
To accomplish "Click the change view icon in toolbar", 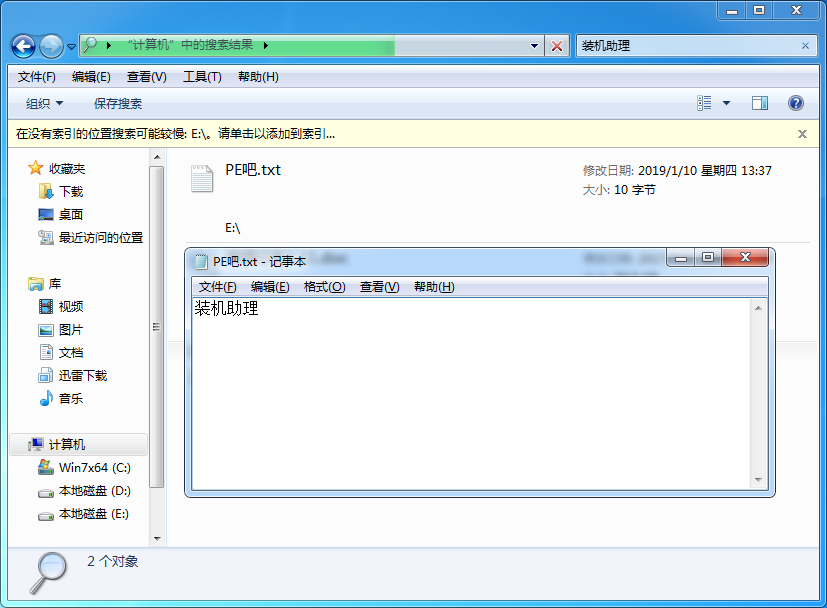I will tap(705, 103).
